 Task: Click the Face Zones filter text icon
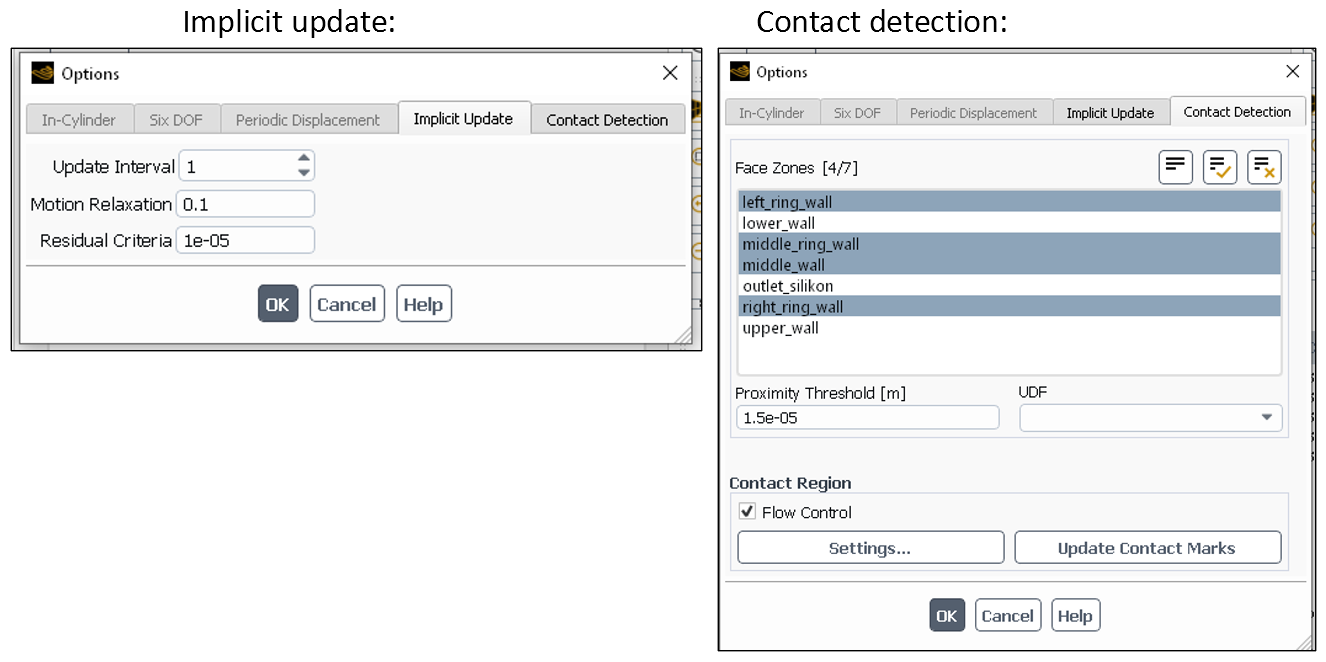[x=1175, y=167]
